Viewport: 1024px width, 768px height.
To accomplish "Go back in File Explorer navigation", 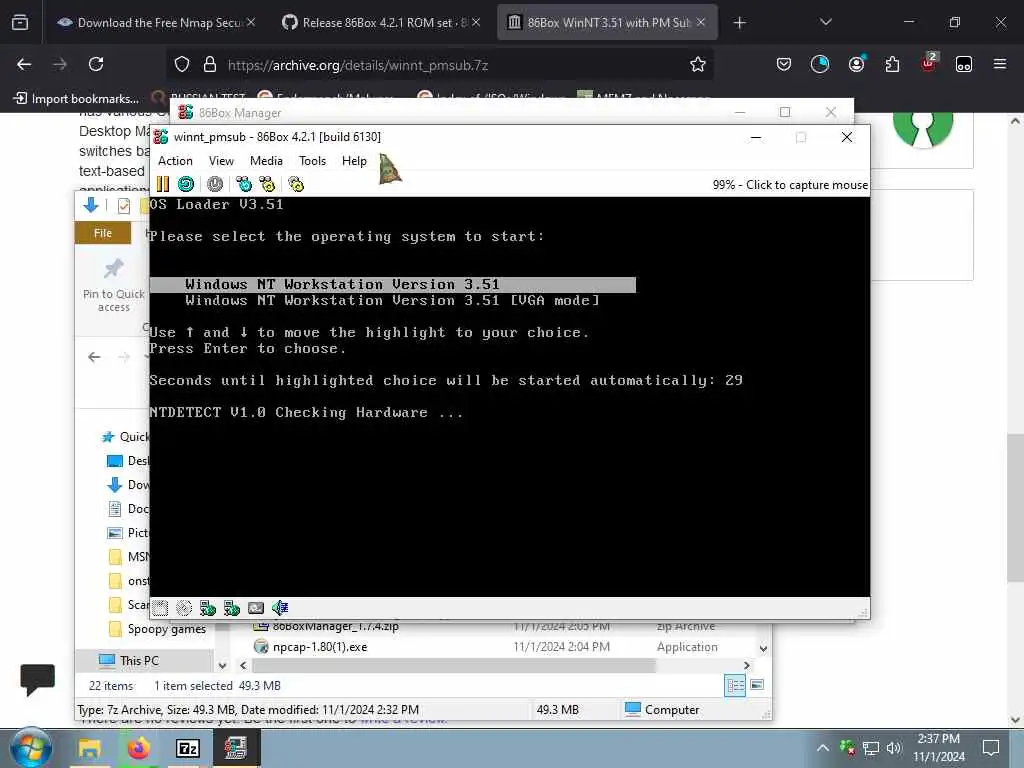I will [x=94, y=357].
